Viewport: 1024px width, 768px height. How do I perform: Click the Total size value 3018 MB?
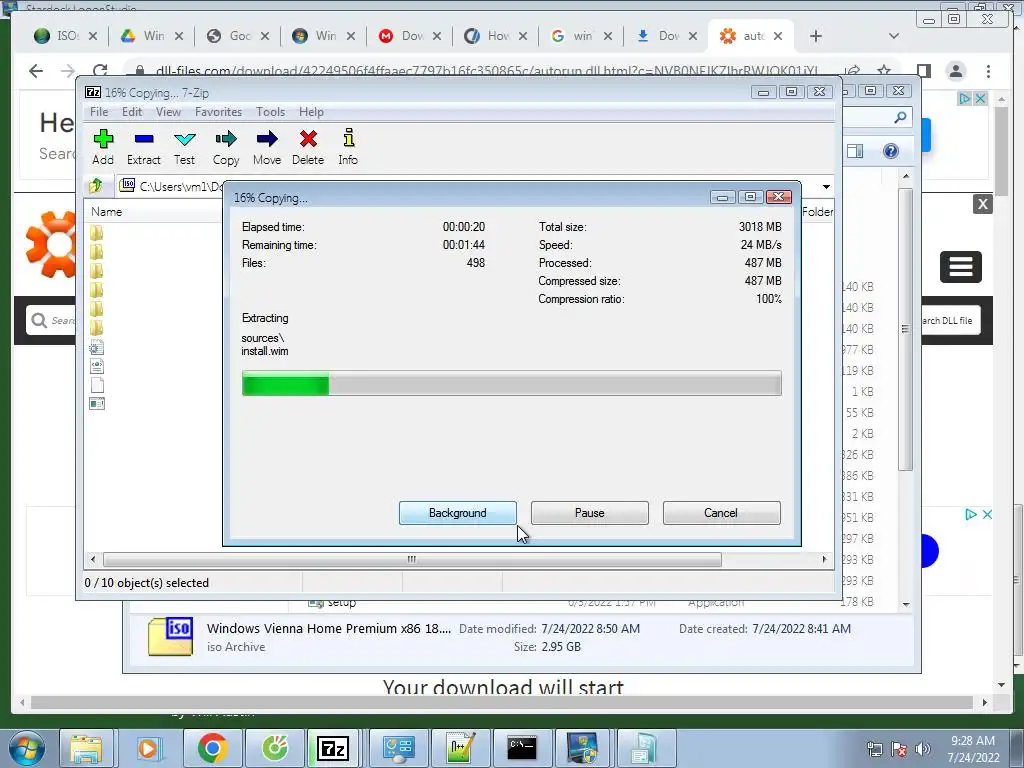point(760,227)
